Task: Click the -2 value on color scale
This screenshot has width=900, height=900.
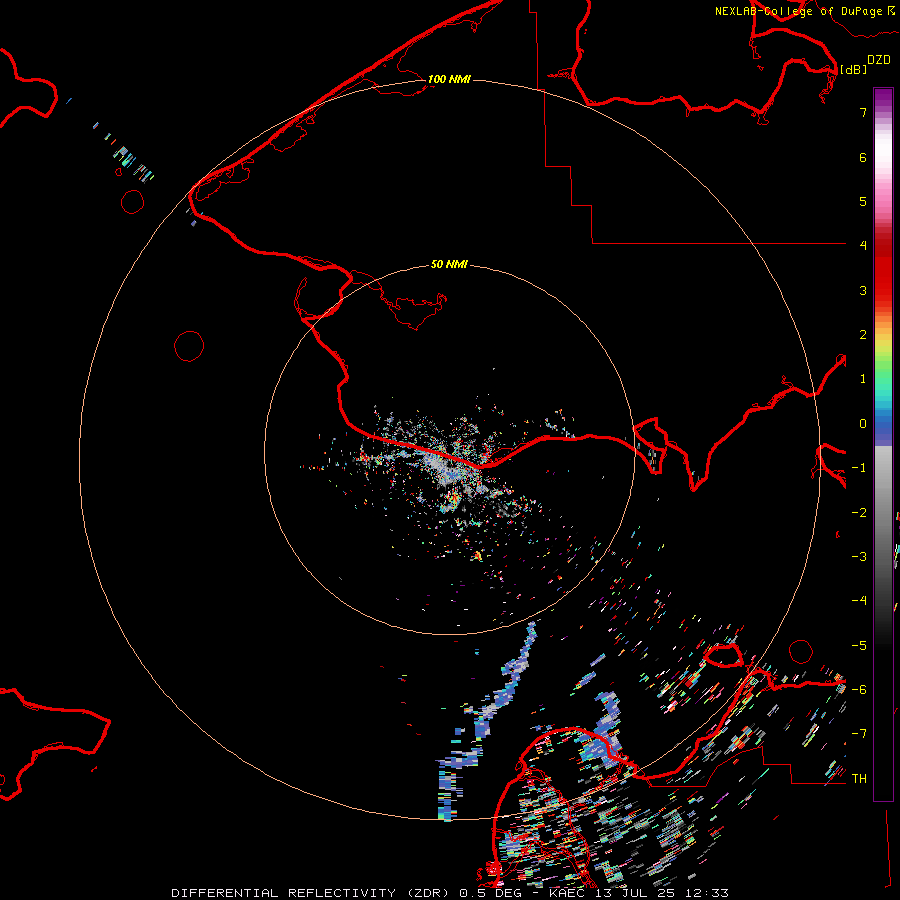Action: click(859, 513)
